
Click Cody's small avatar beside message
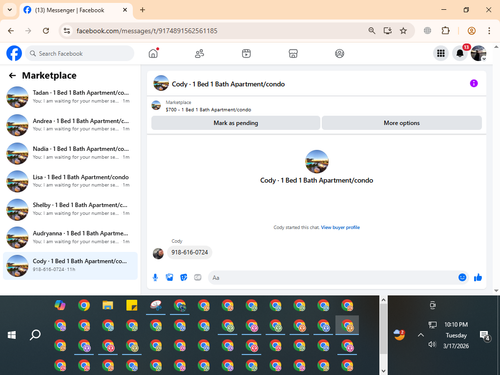tap(158, 253)
